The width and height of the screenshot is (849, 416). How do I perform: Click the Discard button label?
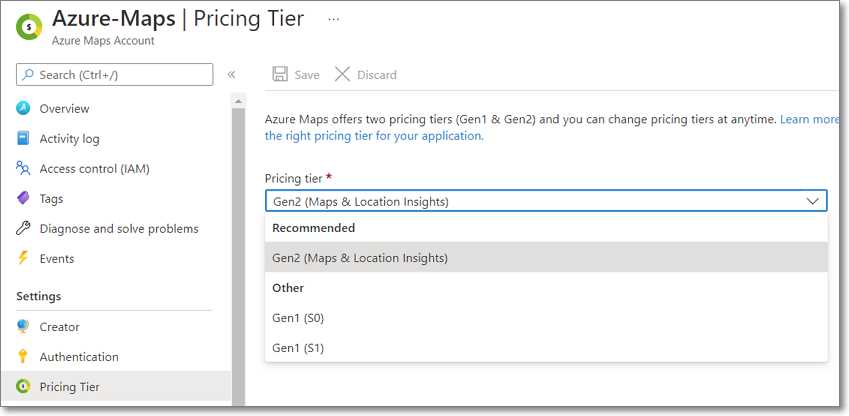click(x=377, y=75)
